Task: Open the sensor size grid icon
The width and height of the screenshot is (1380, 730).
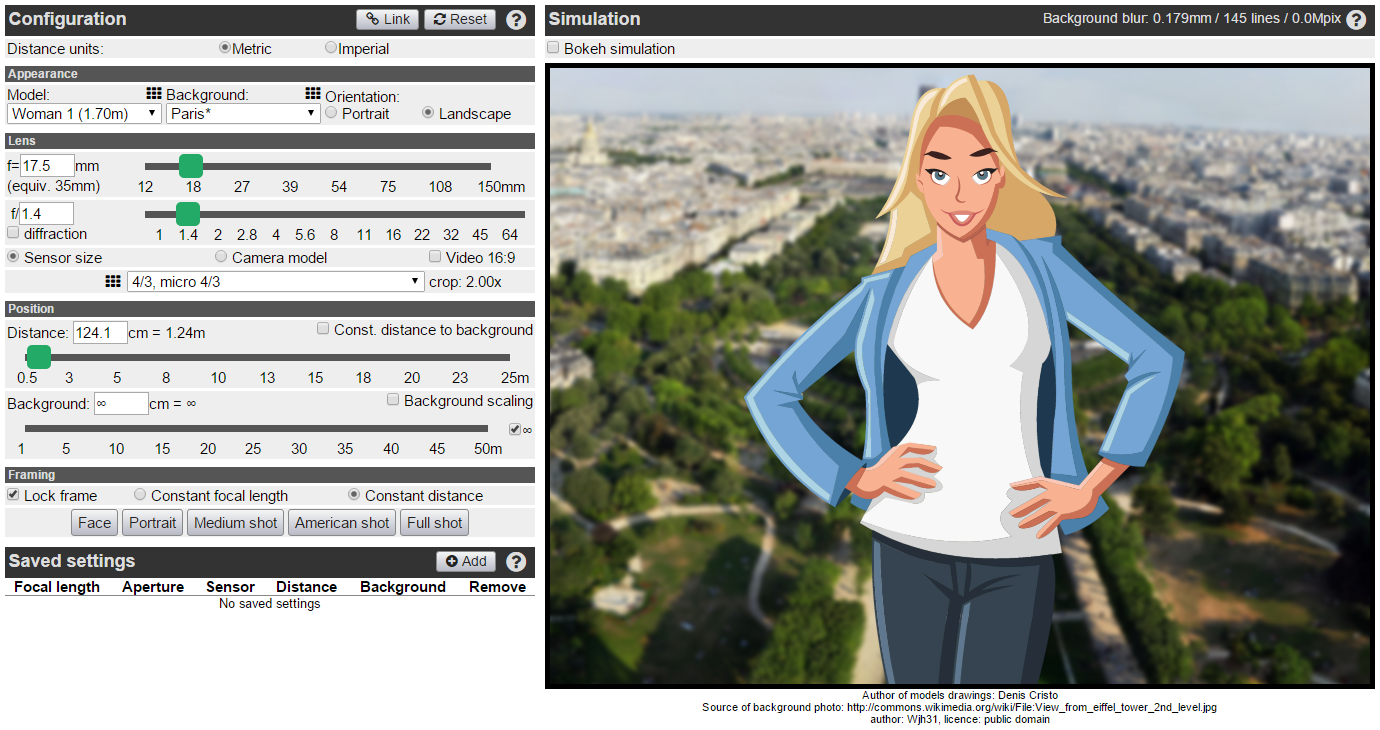Action: tap(113, 282)
